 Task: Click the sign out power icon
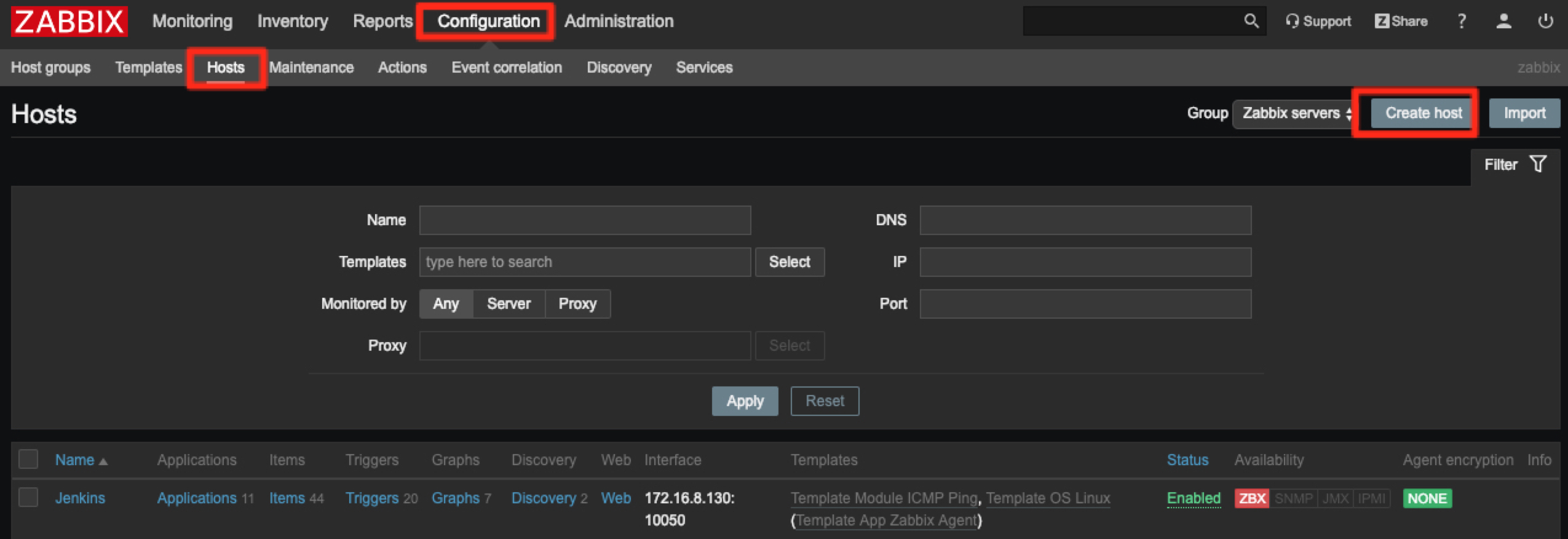[x=1545, y=22]
